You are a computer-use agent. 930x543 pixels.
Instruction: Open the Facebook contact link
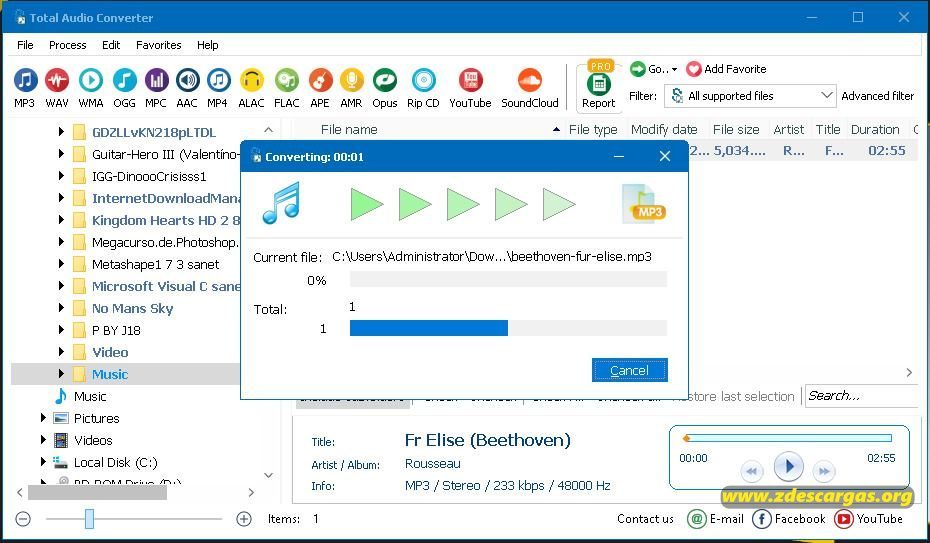point(789,519)
